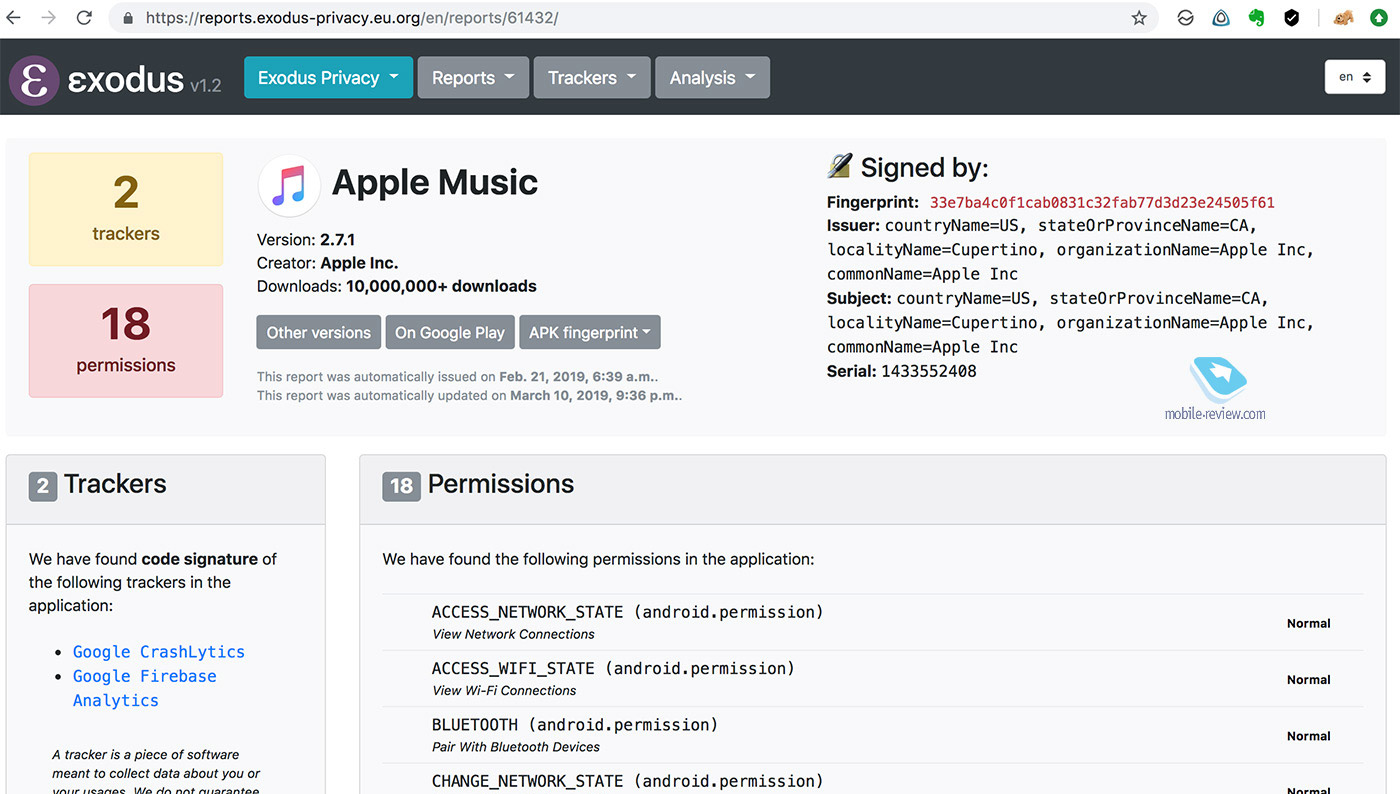Click the brown animal avatar icon

click(x=1344, y=18)
